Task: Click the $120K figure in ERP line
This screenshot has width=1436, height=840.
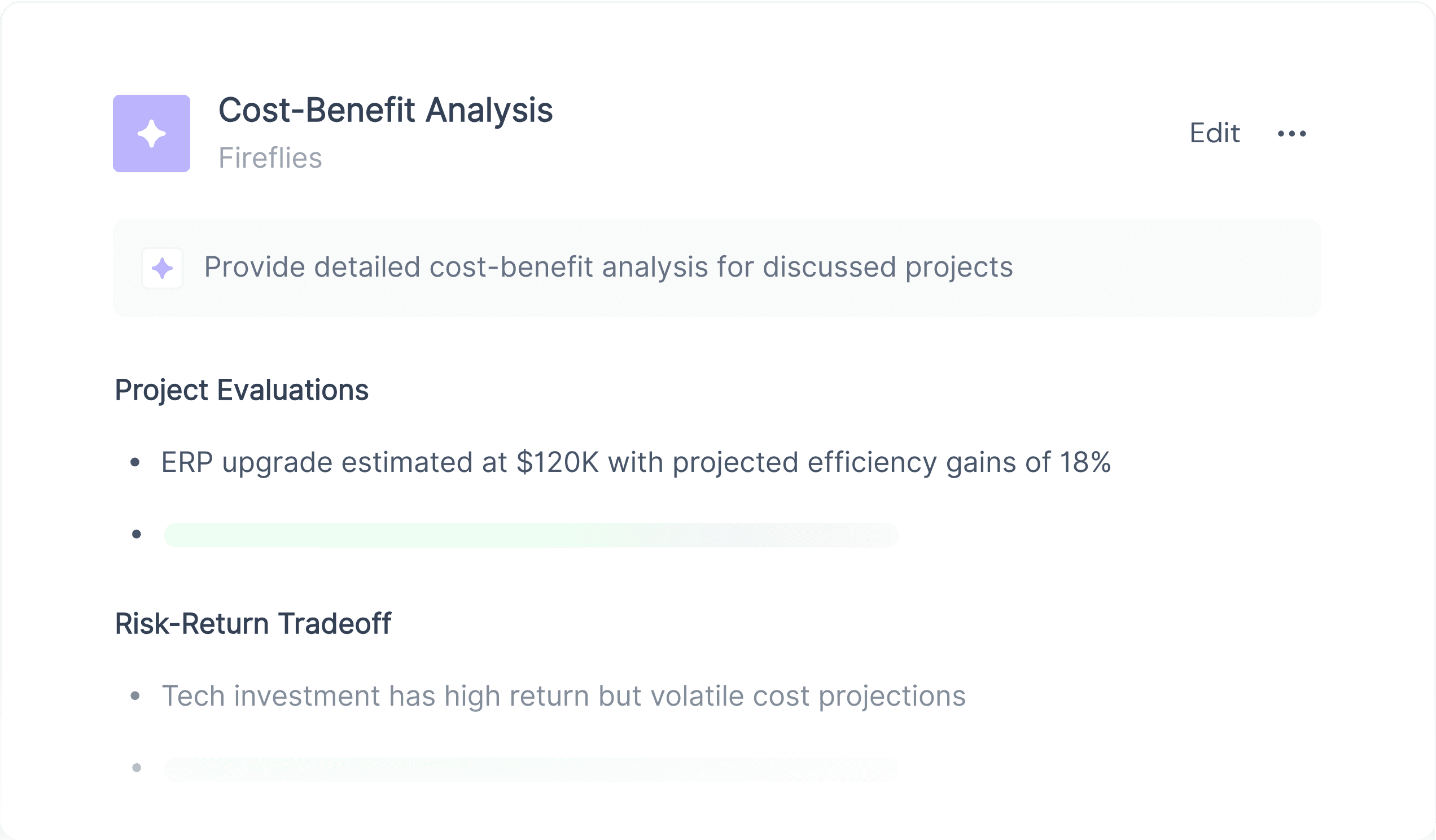Action: [557, 462]
